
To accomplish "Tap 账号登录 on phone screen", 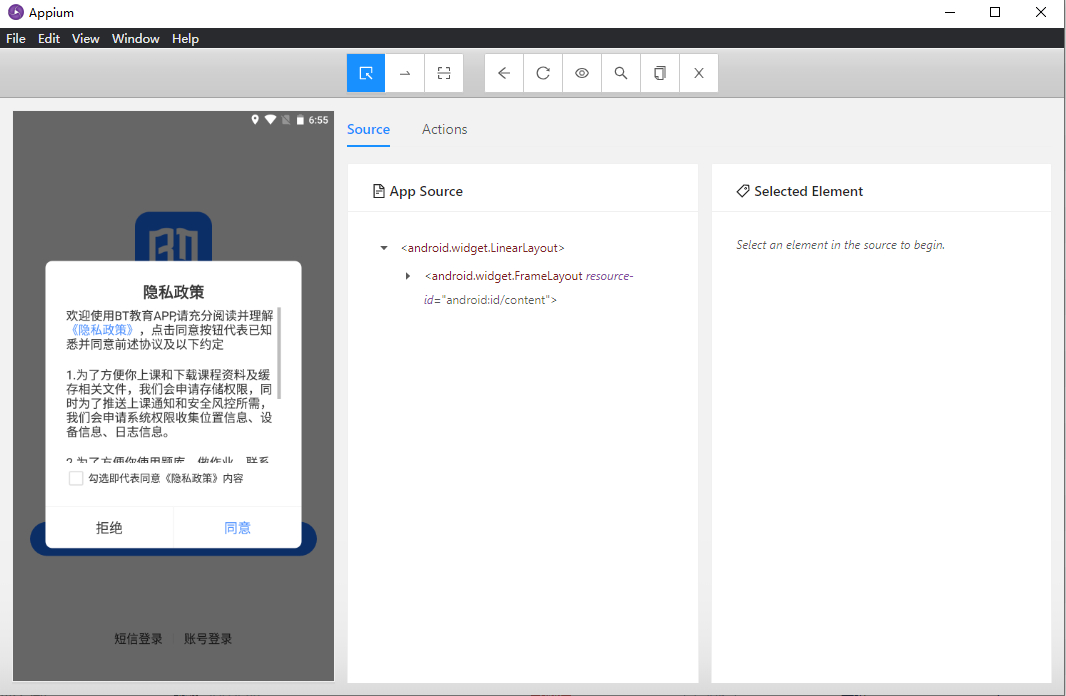I will tap(208, 639).
